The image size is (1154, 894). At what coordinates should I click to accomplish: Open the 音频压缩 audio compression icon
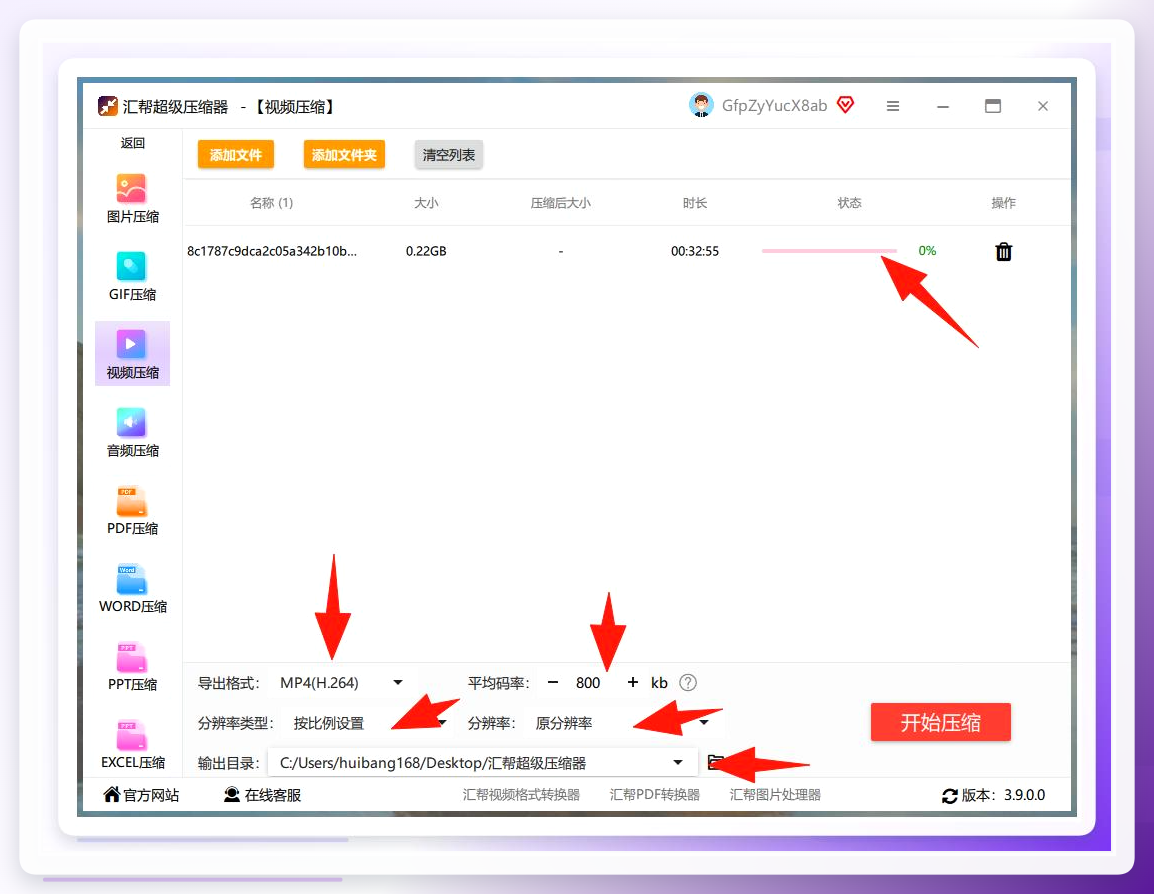(132, 422)
